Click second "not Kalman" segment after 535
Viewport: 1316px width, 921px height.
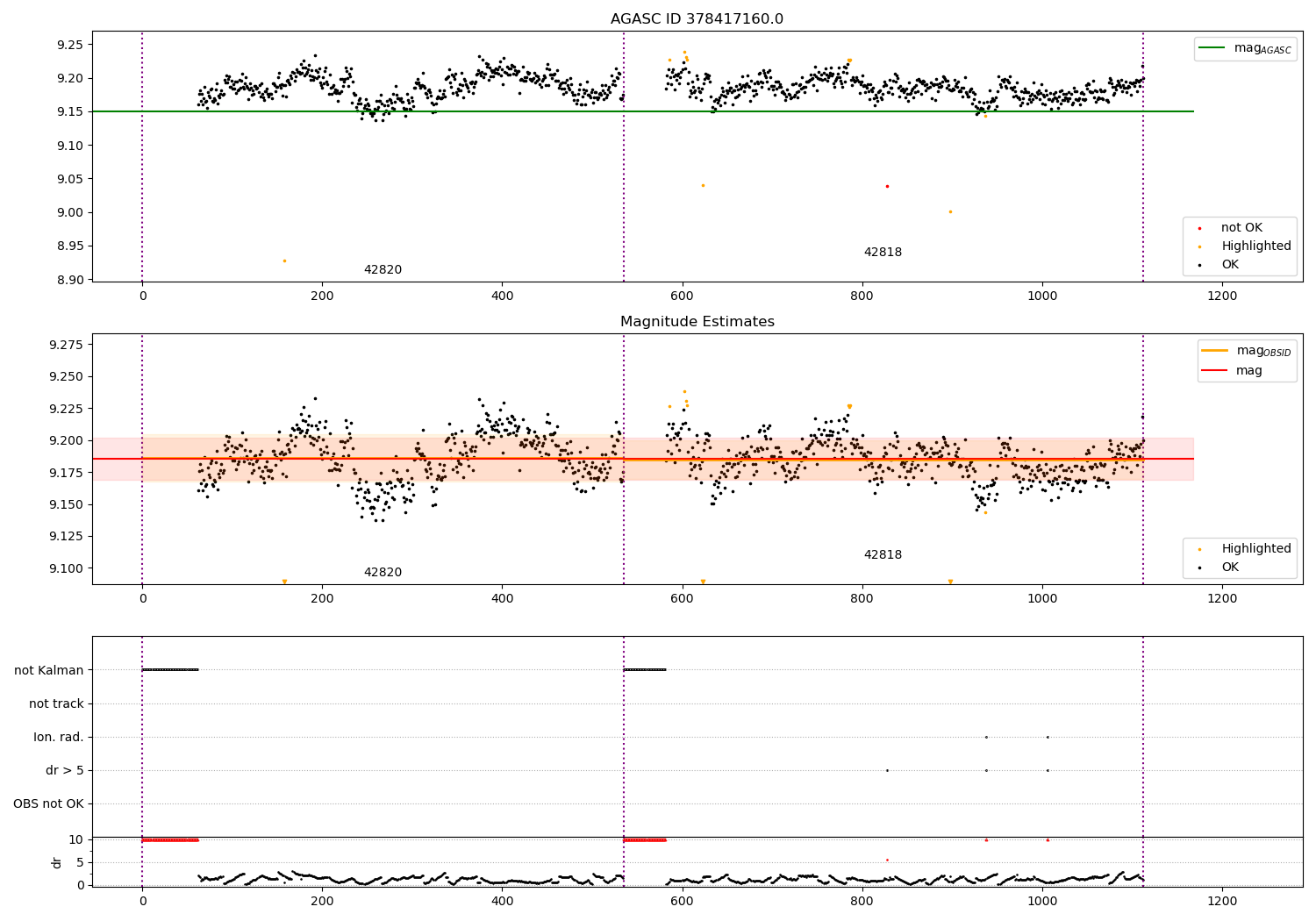pos(645,670)
